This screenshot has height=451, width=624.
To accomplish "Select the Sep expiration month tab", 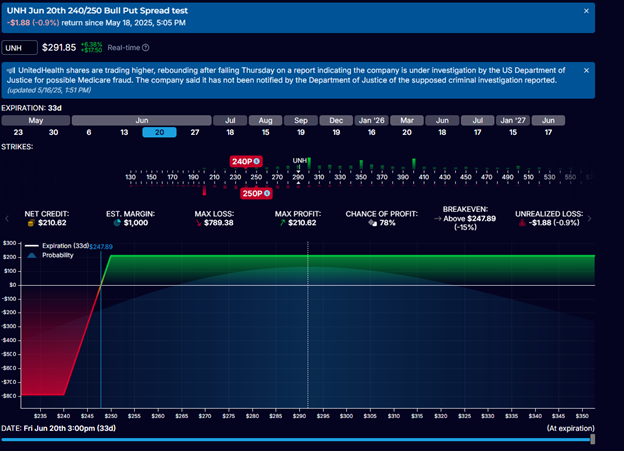I will [x=301, y=121].
